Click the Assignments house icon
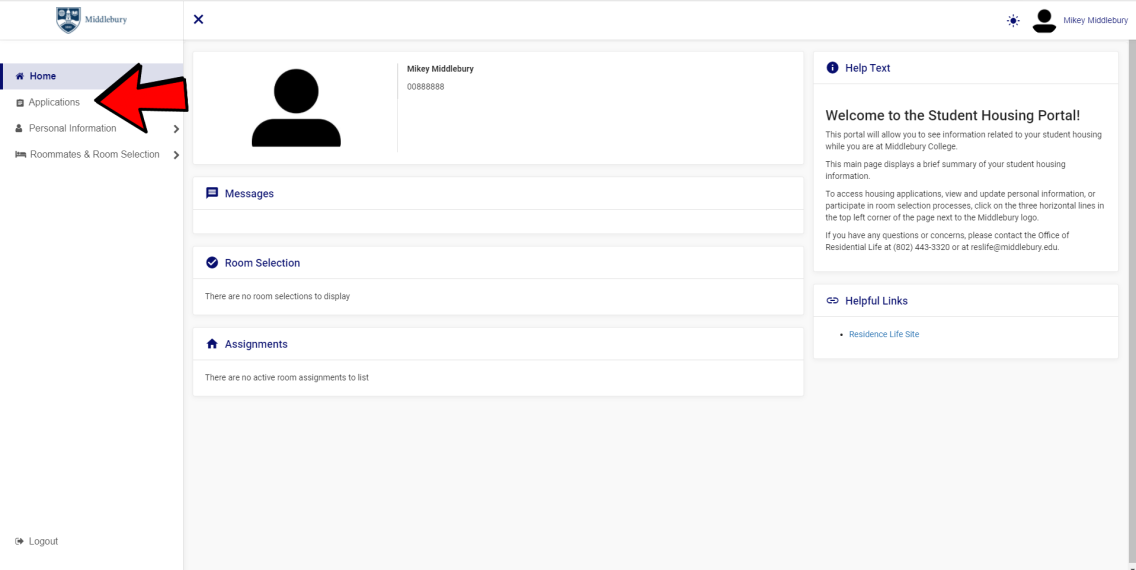 pyautogui.click(x=212, y=344)
